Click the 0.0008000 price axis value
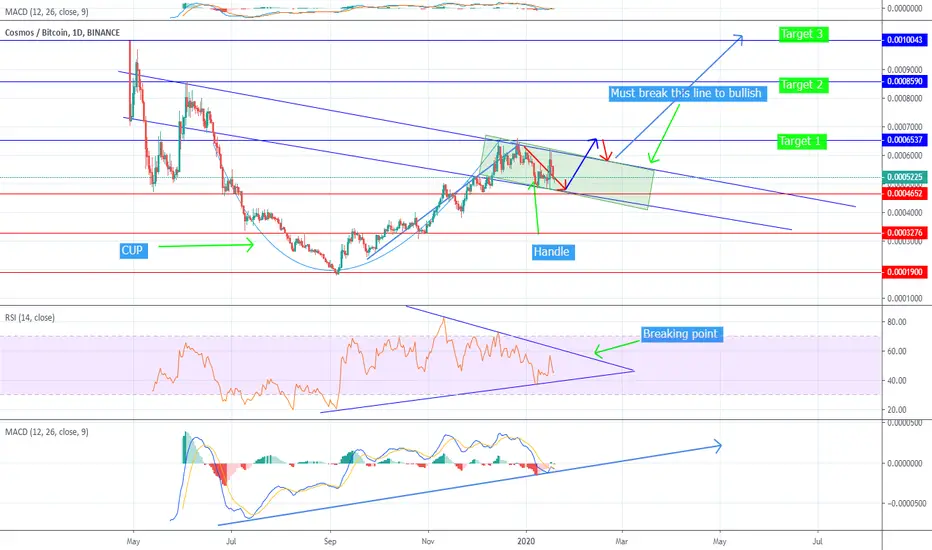Image resolution: width=932 pixels, height=550 pixels. [x=905, y=99]
